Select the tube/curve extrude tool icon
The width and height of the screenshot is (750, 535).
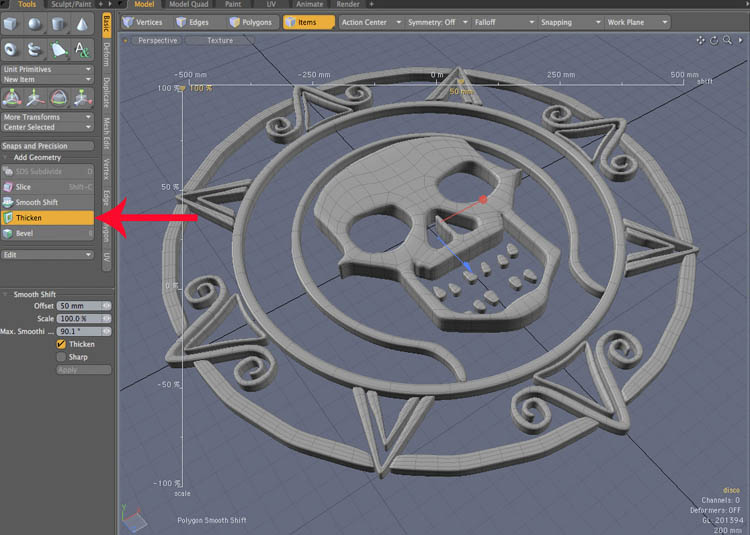[35, 49]
